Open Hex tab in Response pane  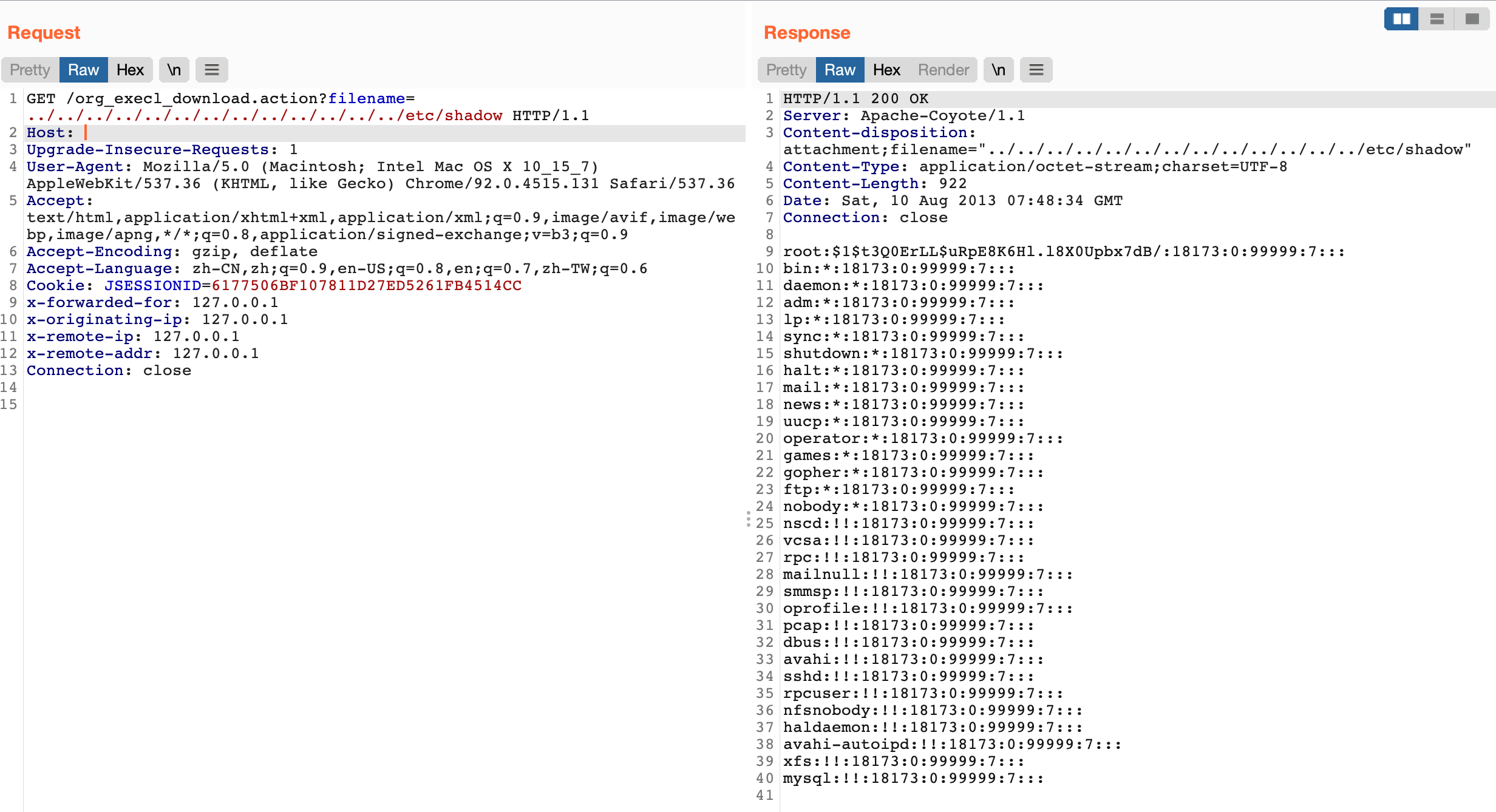click(x=886, y=70)
